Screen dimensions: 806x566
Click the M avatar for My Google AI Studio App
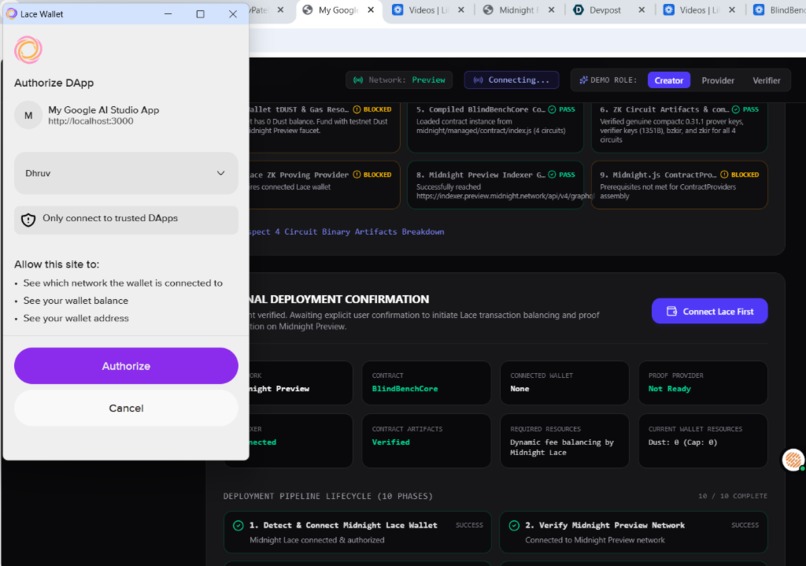(x=28, y=115)
